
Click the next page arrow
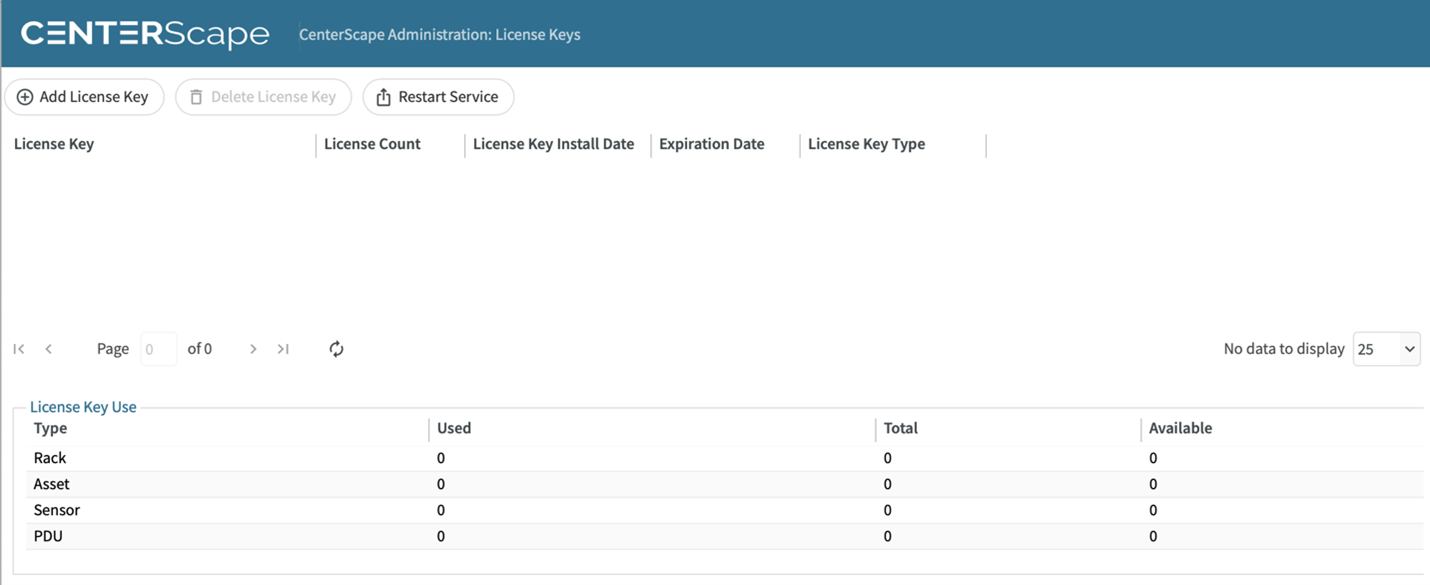pyautogui.click(x=253, y=349)
